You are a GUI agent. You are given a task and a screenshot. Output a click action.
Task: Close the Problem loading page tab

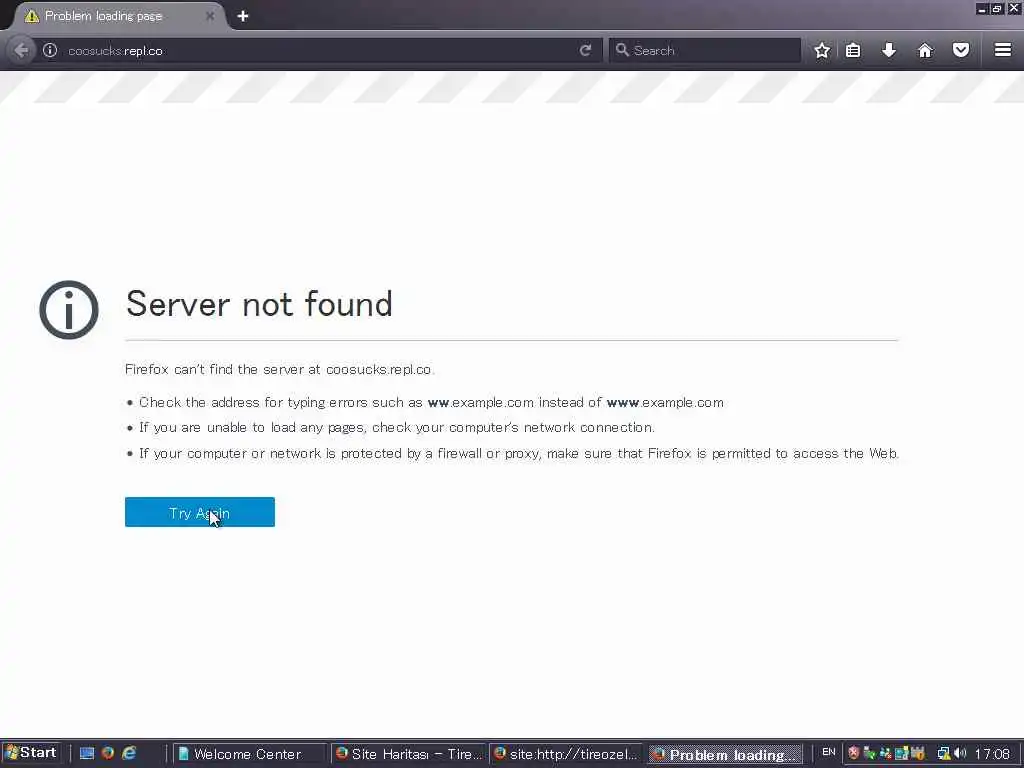[210, 16]
